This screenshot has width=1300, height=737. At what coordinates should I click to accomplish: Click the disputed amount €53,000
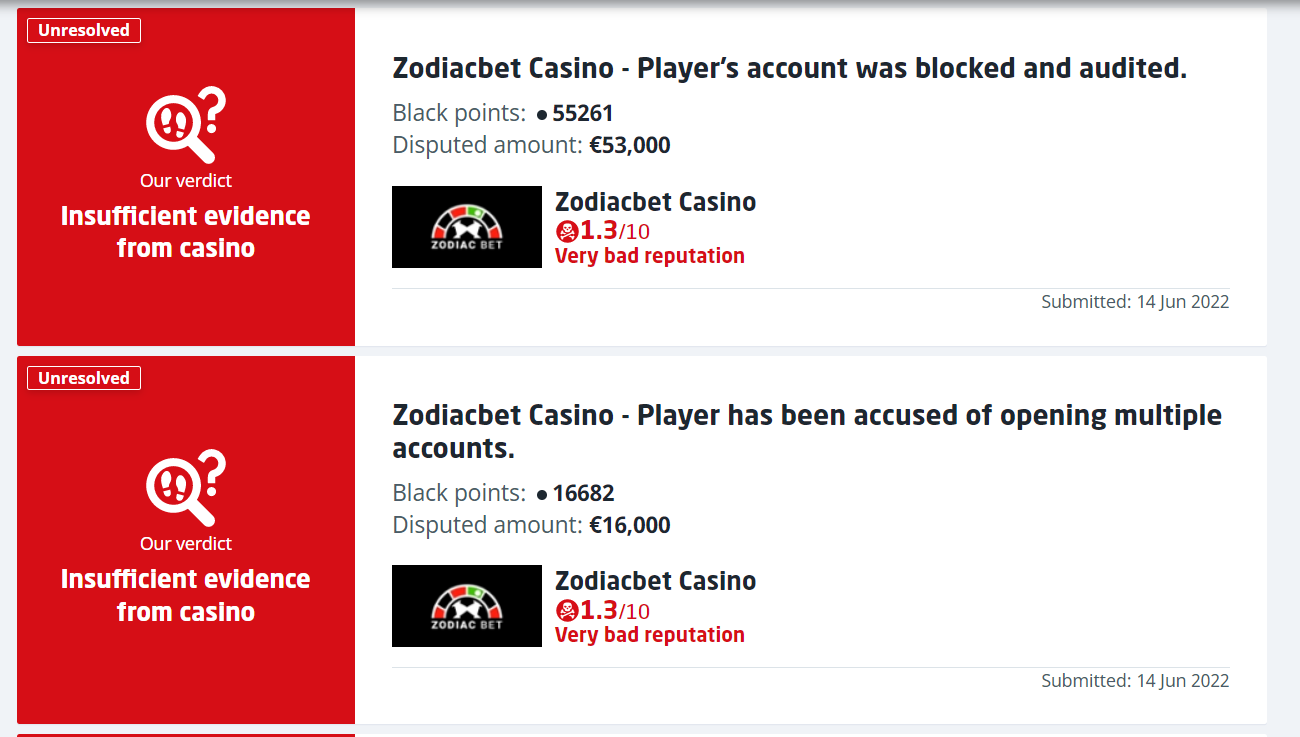coord(630,145)
